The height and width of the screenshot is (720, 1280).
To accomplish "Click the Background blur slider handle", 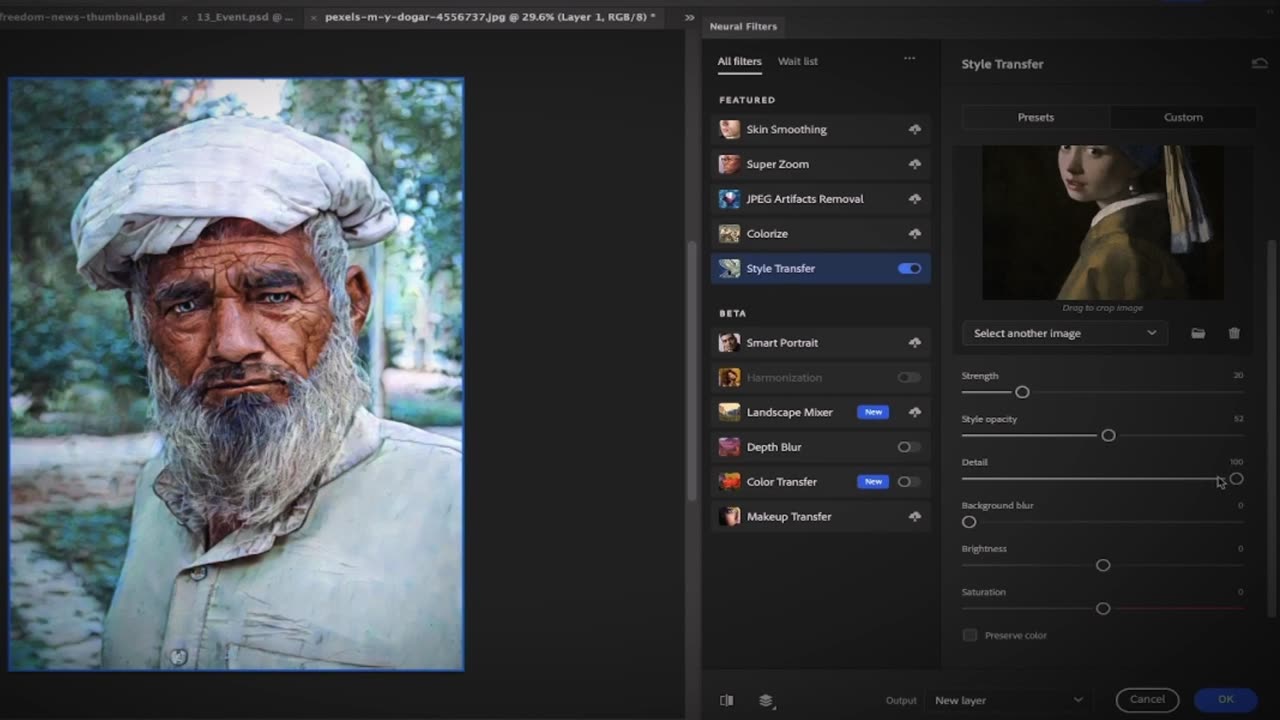I will tap(969, 522).
